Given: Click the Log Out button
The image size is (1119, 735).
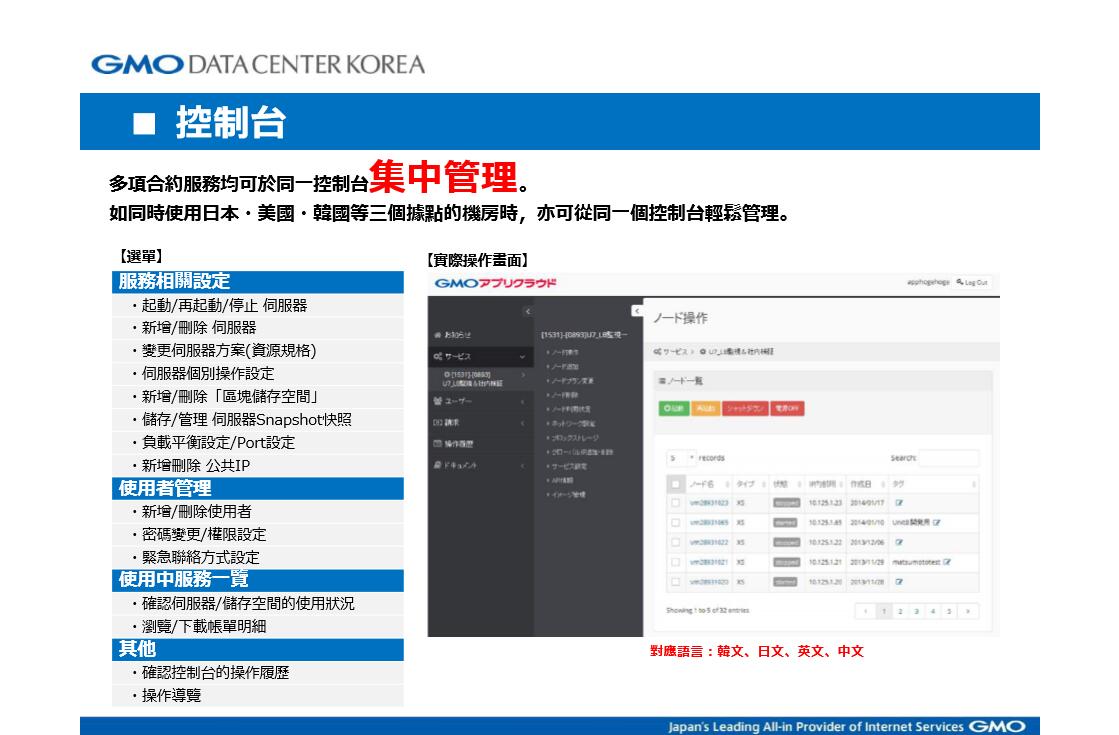Looking at the screenshot, I should [972, 283].
